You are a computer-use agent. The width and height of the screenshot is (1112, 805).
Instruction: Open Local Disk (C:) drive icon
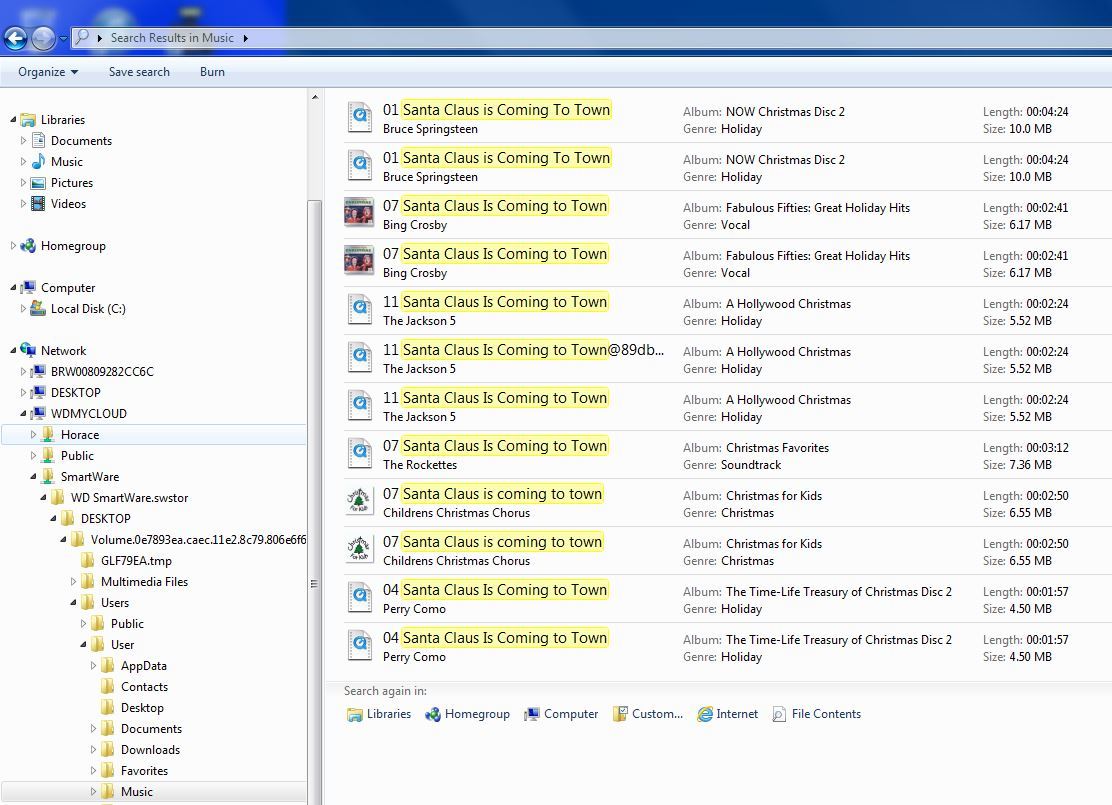pyautogui.click(x=38, y=309)
